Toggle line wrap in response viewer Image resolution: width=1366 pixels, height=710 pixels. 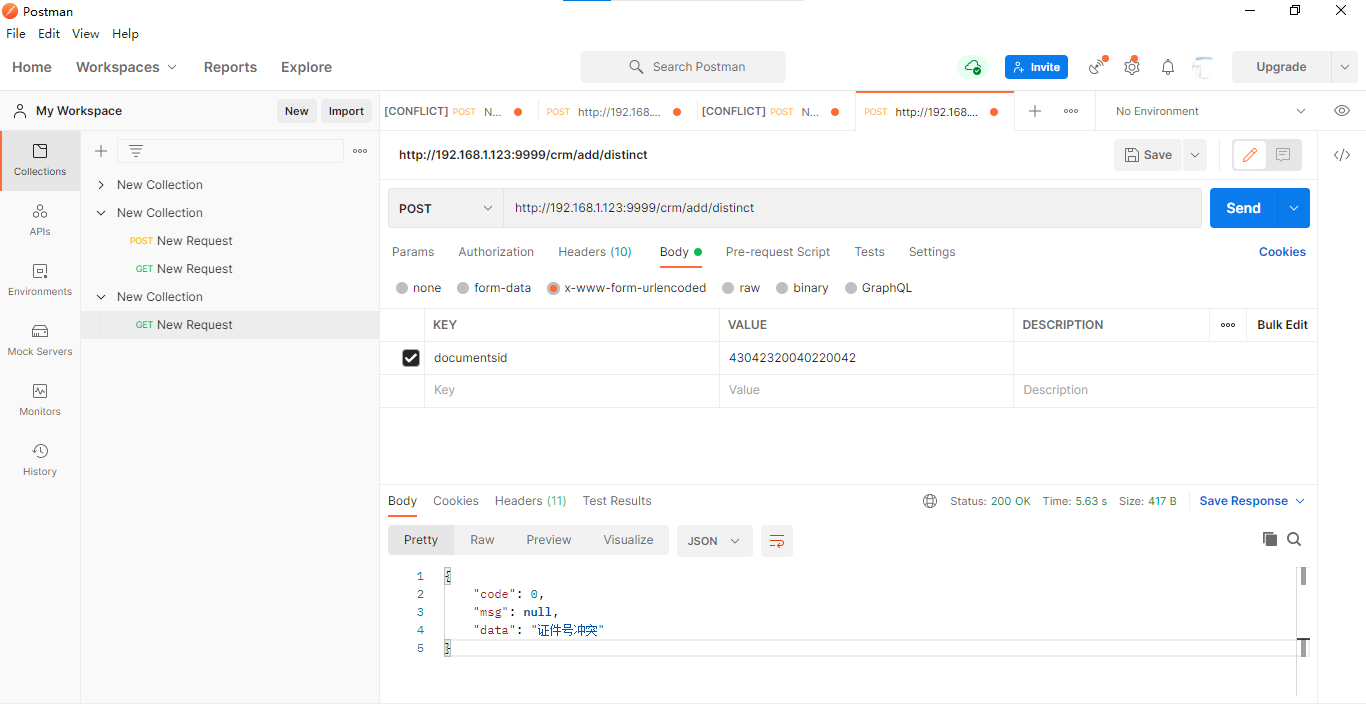(x=777, y=541)
